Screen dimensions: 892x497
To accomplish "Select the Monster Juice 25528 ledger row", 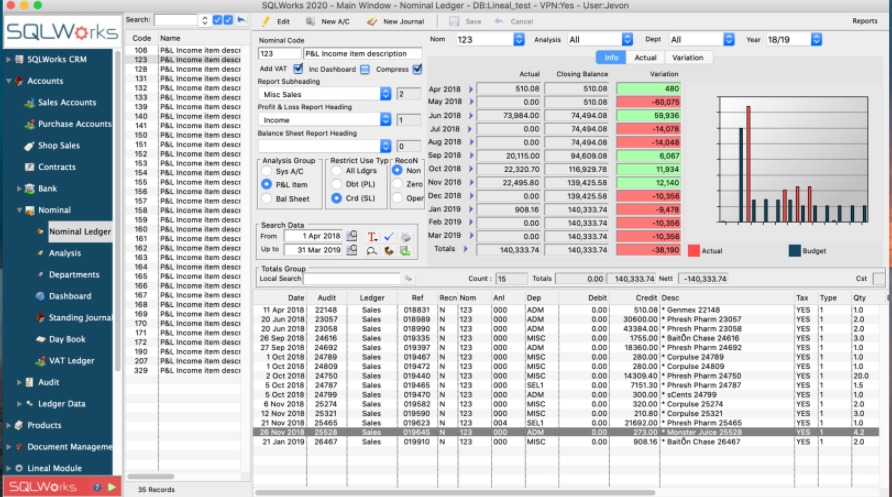I will (565, 432).
